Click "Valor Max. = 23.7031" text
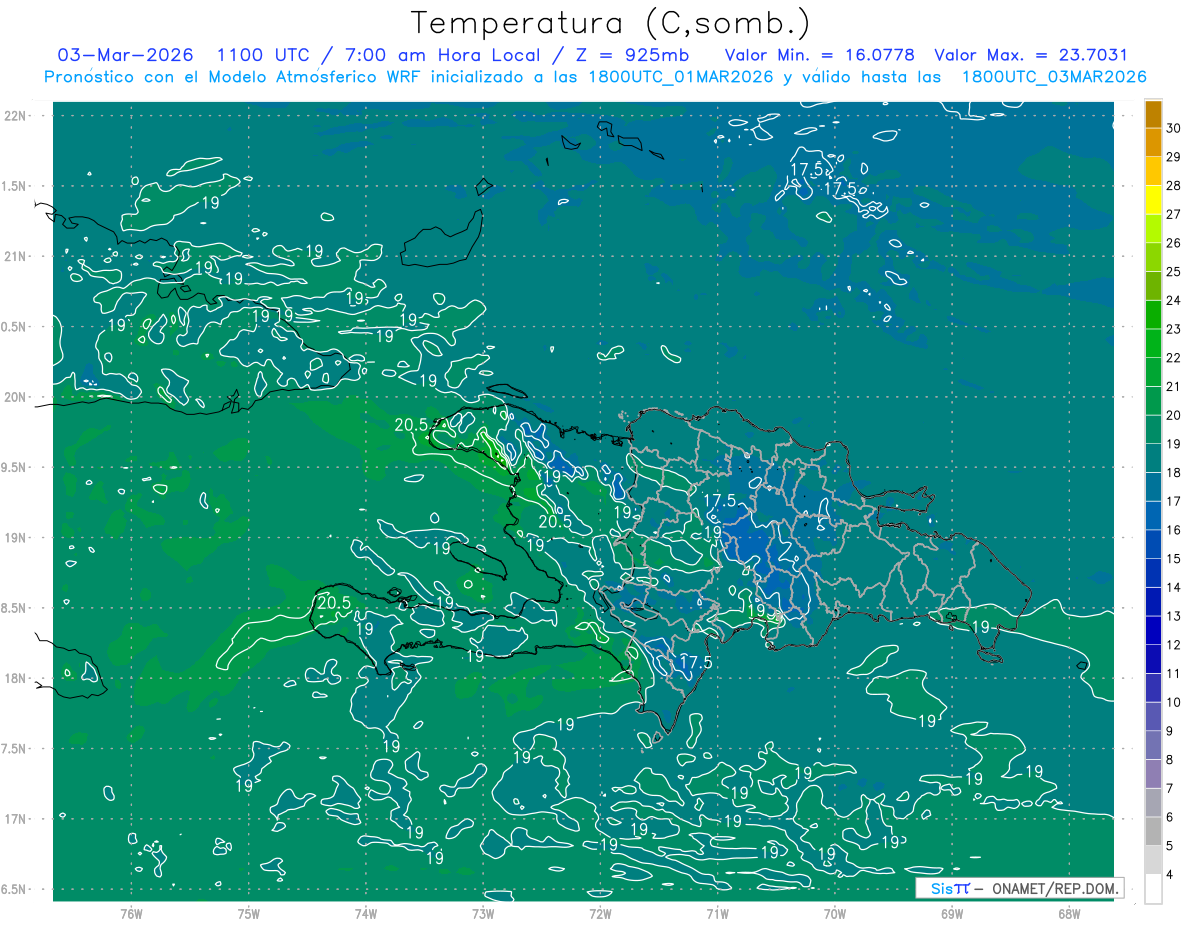This screenshot has width=1200, height=927. coord(1030,55)
